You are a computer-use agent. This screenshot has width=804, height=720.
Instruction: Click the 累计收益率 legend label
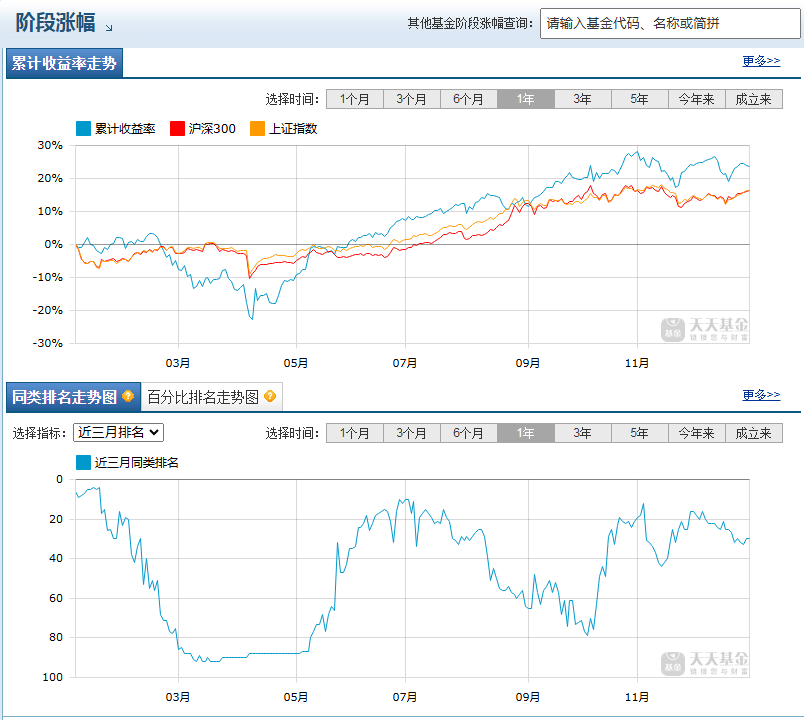[125, 129]
